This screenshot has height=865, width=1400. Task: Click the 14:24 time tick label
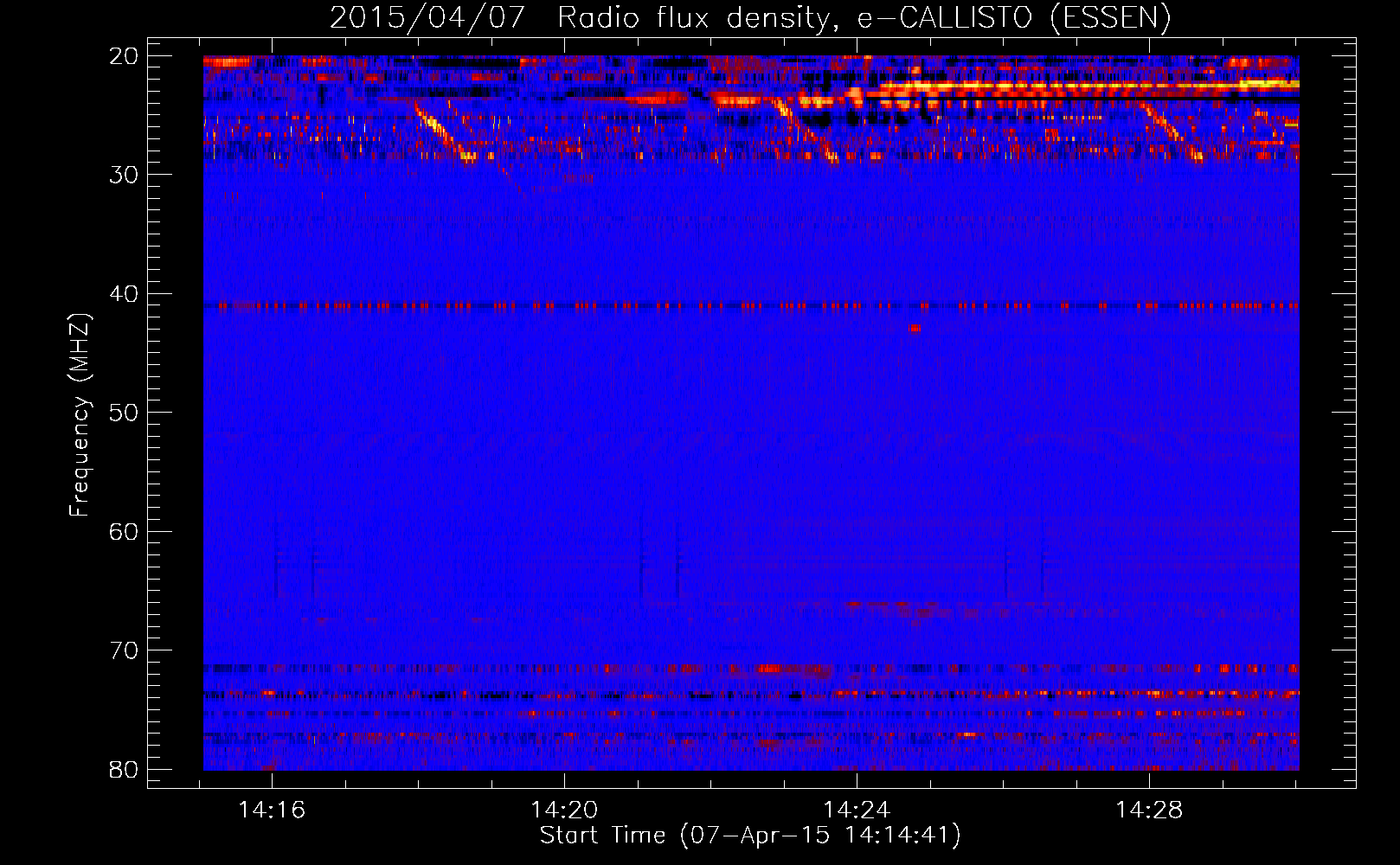coord(857,811)
